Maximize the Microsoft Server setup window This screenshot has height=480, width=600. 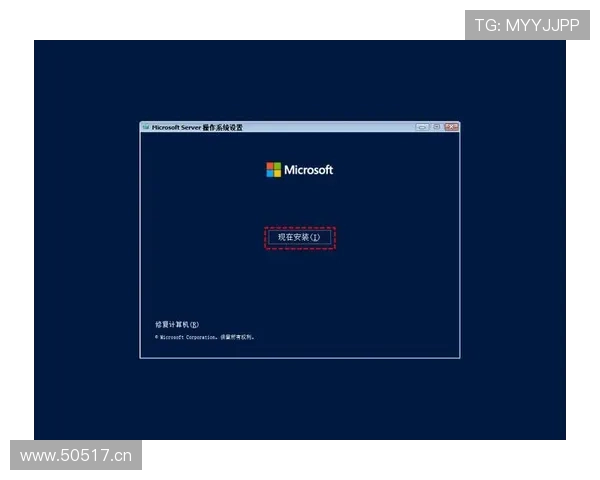[436, 127]
